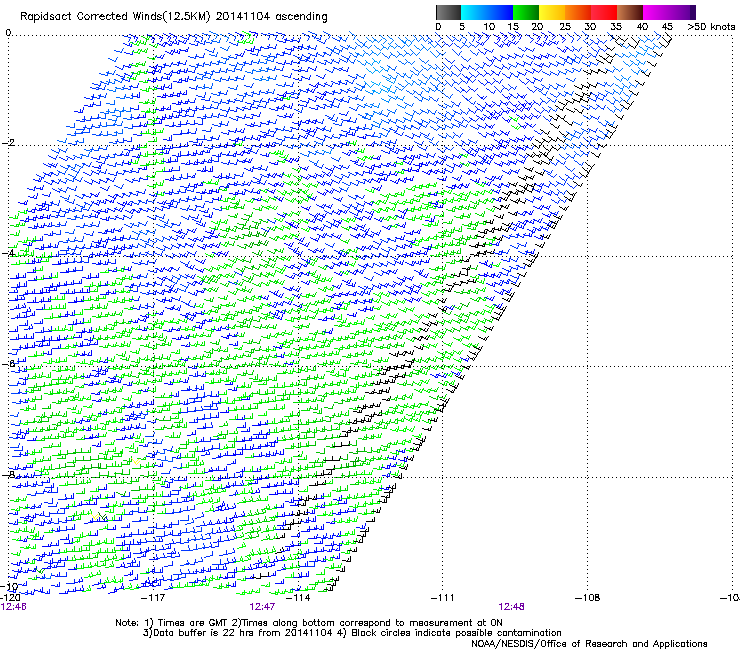740x650 pixels.
Task: Click the red 30-35 knots color segment
Action: click(x=604, y=12)
